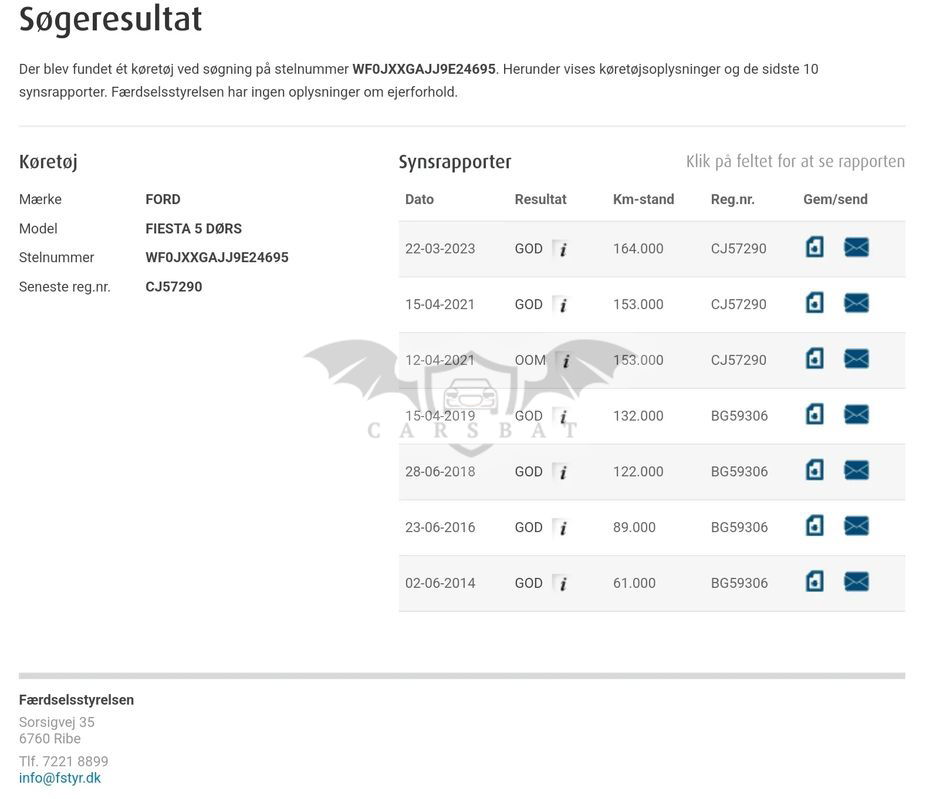
Task: Email the 15-04-2021 inspection report
Action: [856, 303]
